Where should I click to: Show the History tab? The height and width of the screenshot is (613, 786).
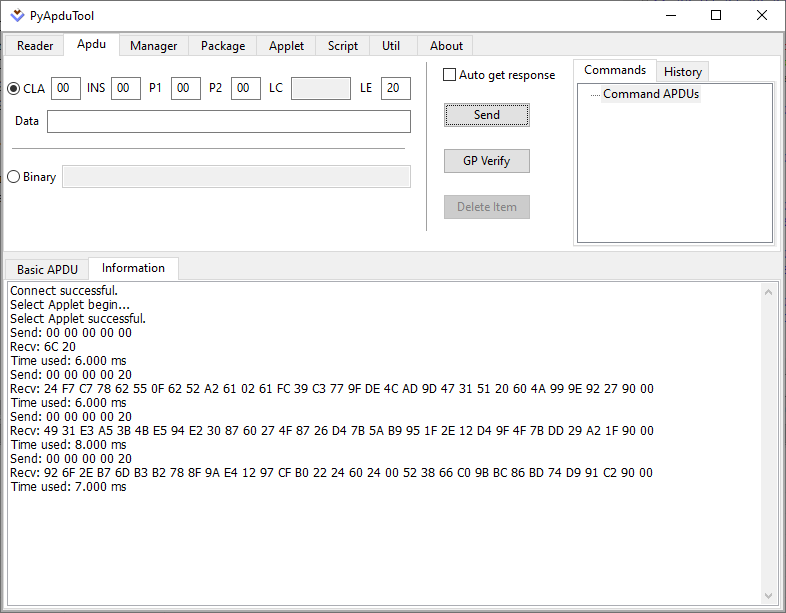point(682,72)
